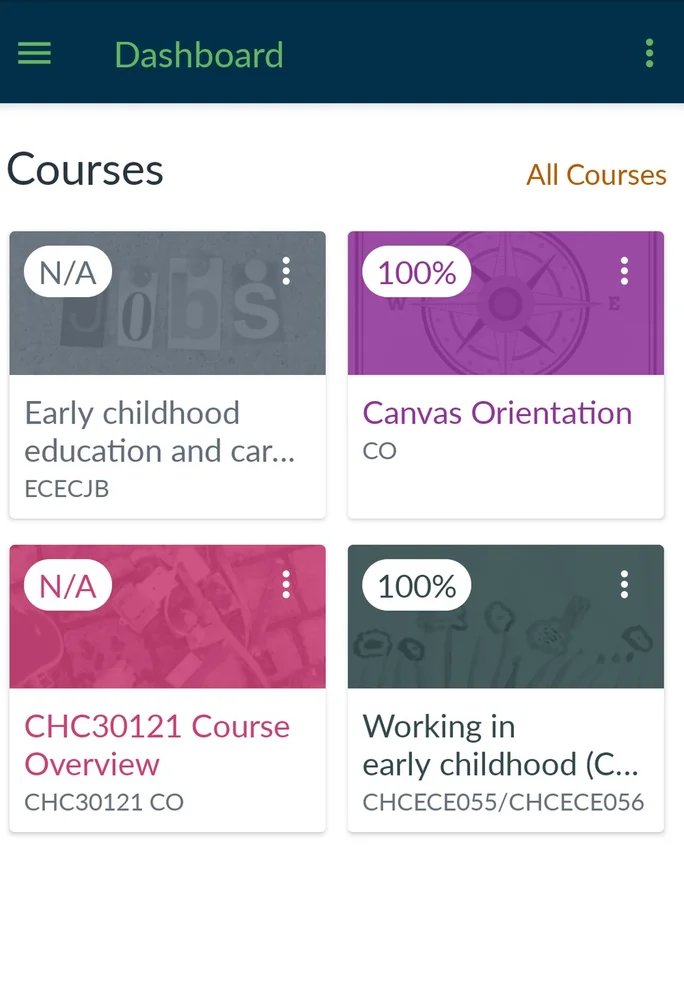Open options for Early childhood education course card
The width and height of the screenshot is (684, 1000).
286,271
